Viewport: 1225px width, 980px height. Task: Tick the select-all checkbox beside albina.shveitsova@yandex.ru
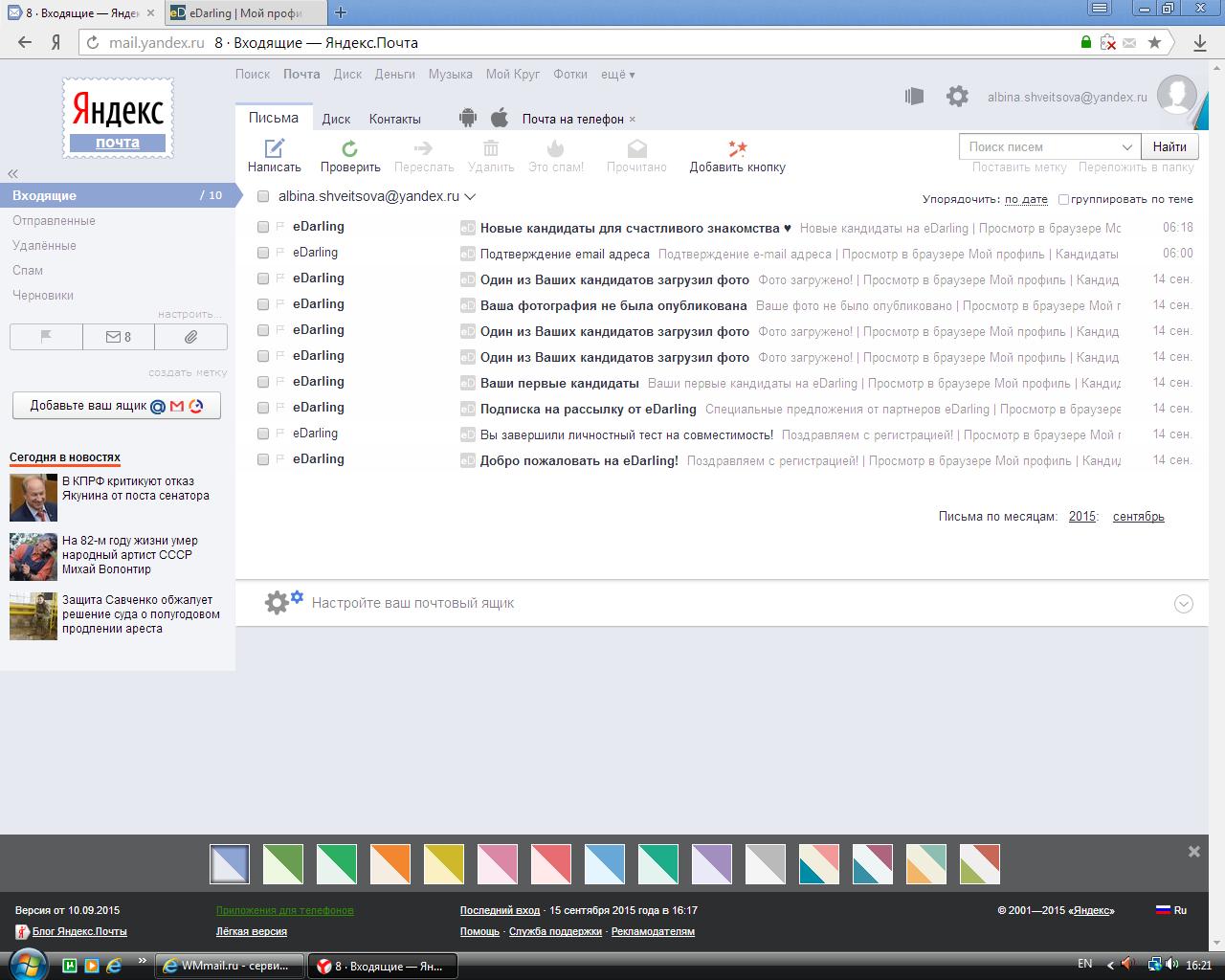pos(263,196)
